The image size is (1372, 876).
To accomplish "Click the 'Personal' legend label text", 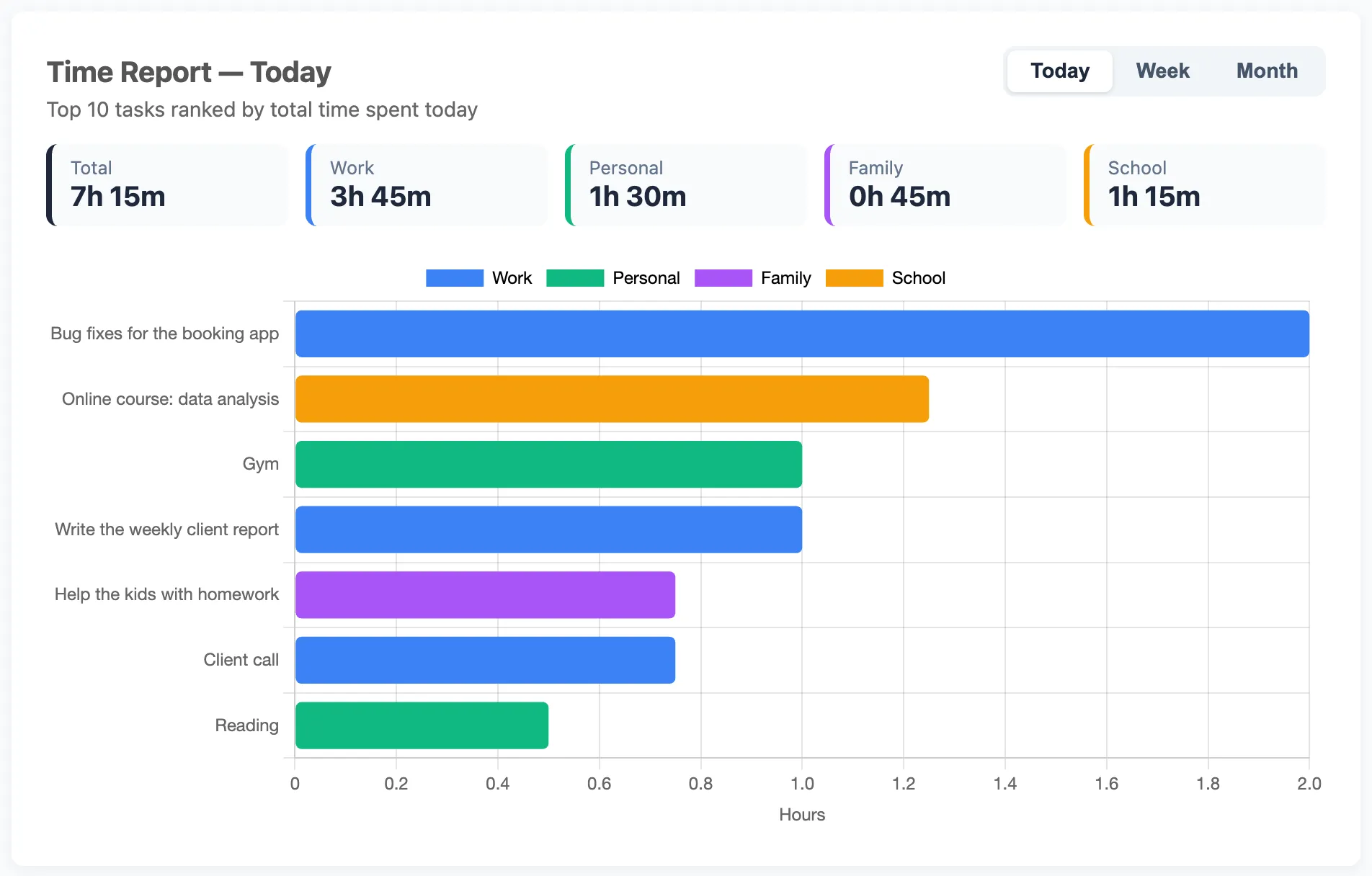I will (646, 278).
